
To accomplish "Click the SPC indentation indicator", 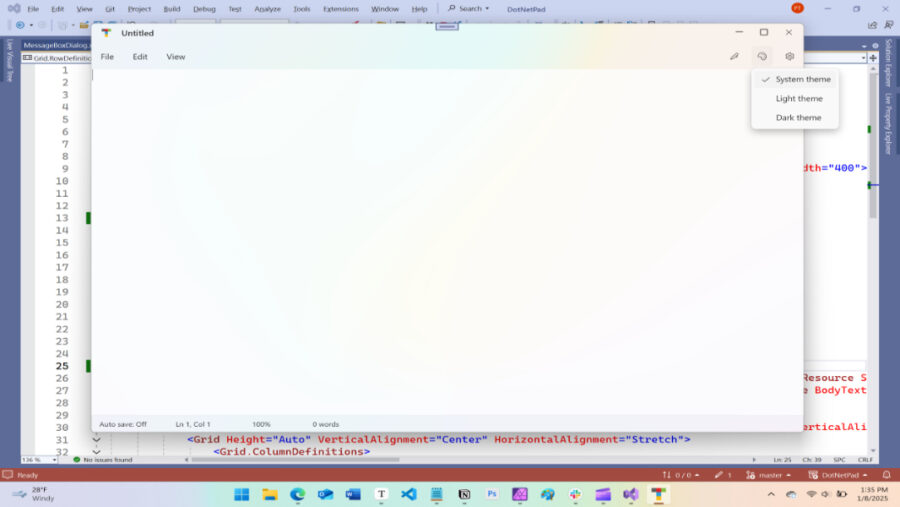I will click(x=839, y=460).
